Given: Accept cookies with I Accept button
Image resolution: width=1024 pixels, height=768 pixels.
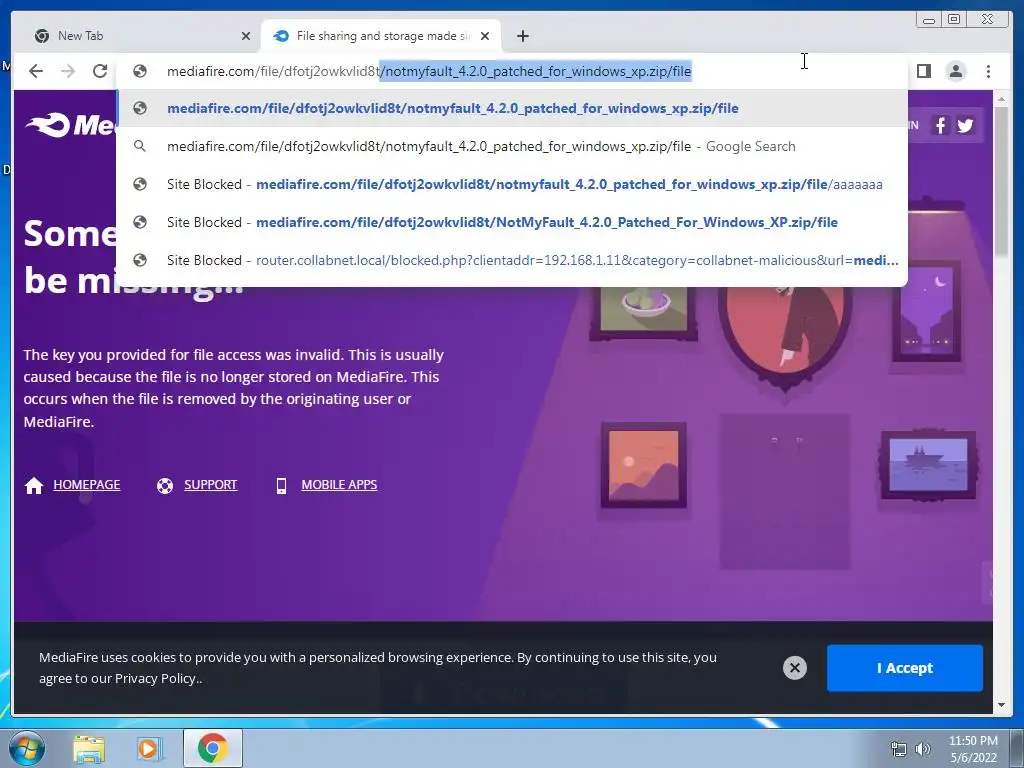Looking at the screenshot, I should click(904, 667).
